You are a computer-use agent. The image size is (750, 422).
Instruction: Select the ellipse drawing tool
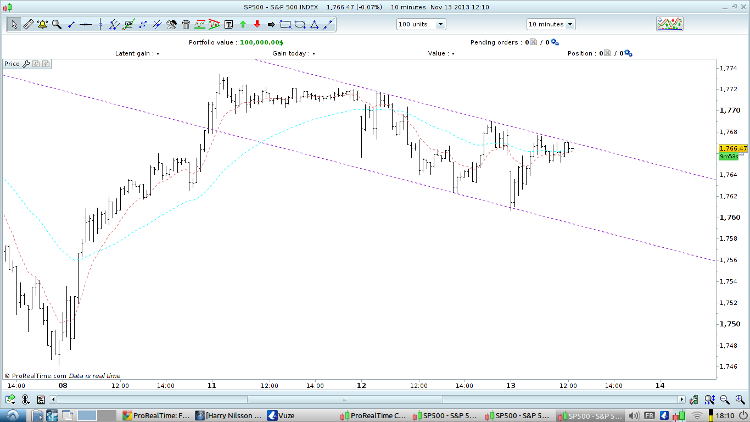[x=300, y=24]
